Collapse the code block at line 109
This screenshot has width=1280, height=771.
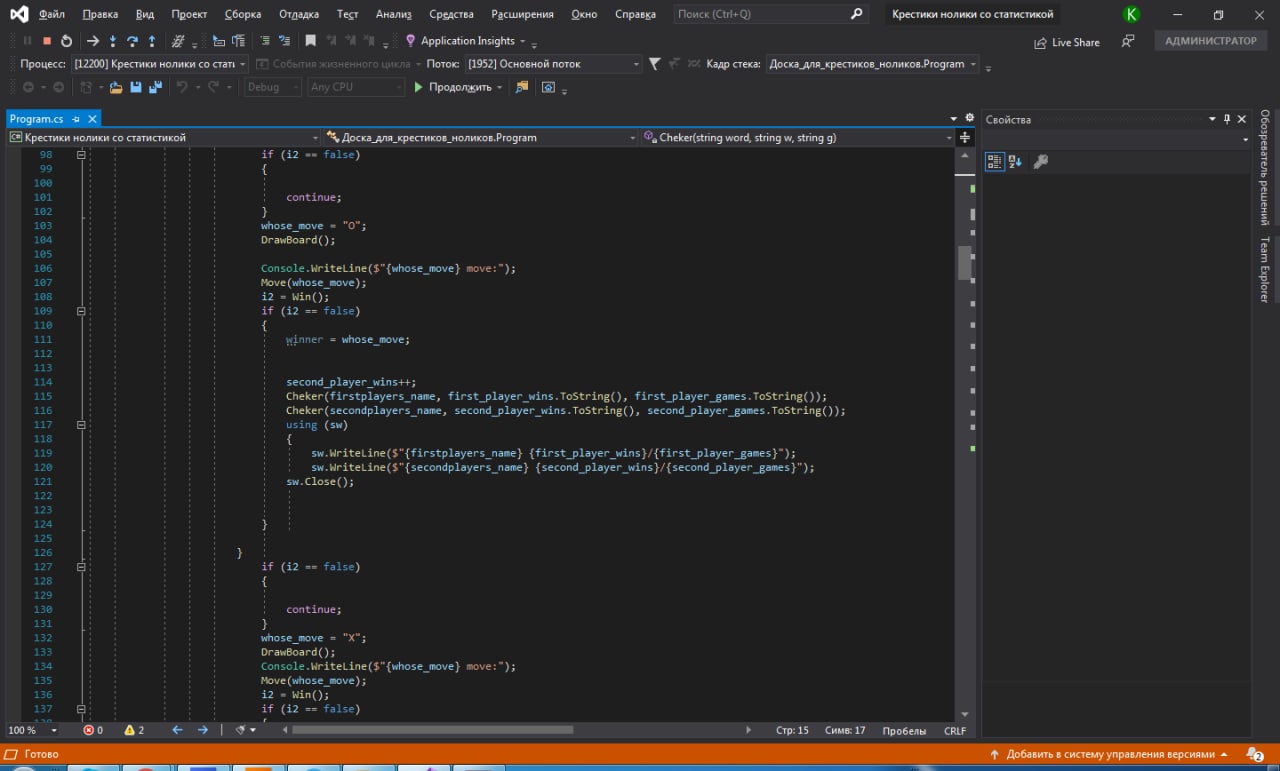[x=81, y=311]
